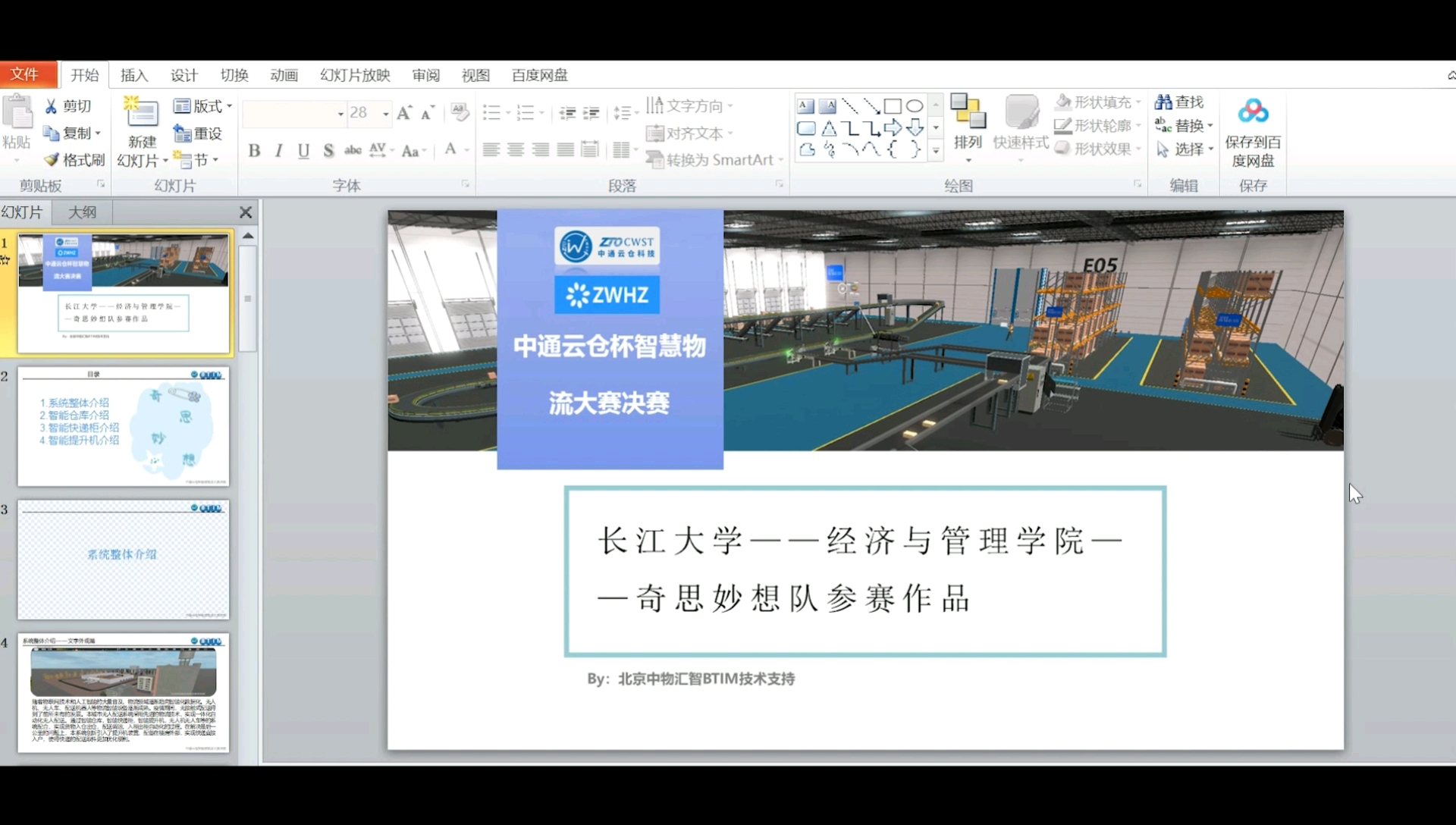Save to Baidu Netdisk (保存到百度网盘)
Image resolution: width=1456 pixels, height=825 pixels.
[x=1253, y=132]
